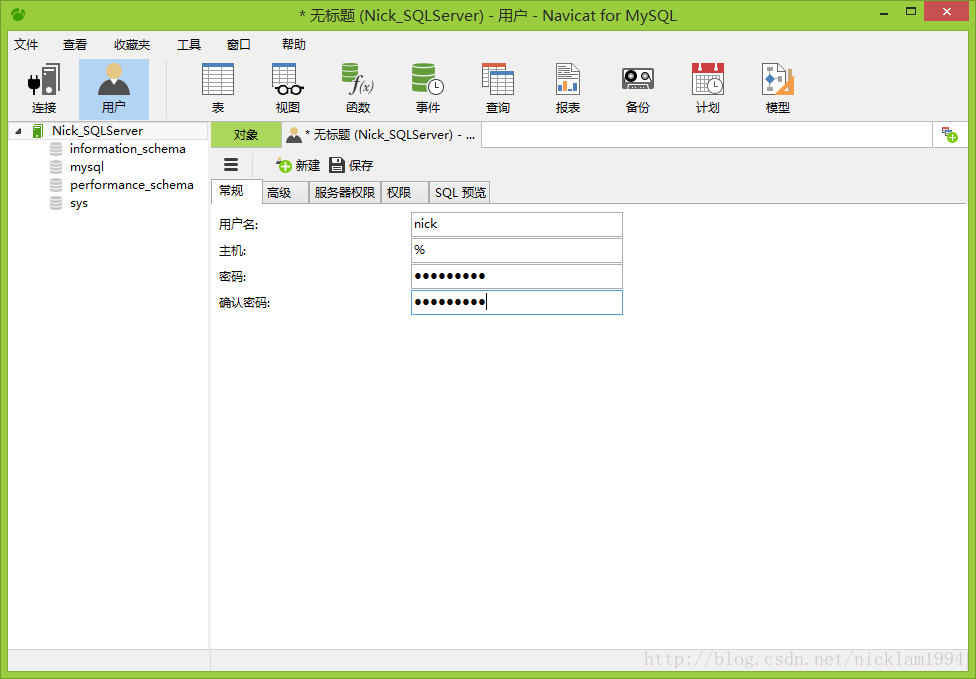Collapse the Nick_SQLServer connection tree
Screen dimensions: 976x679
[x=19, y=131]
